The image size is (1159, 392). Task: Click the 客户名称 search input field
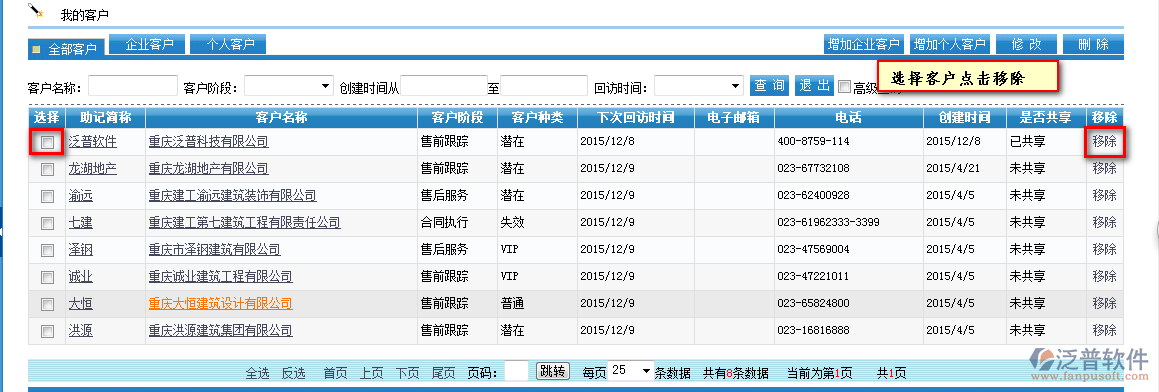133,86
